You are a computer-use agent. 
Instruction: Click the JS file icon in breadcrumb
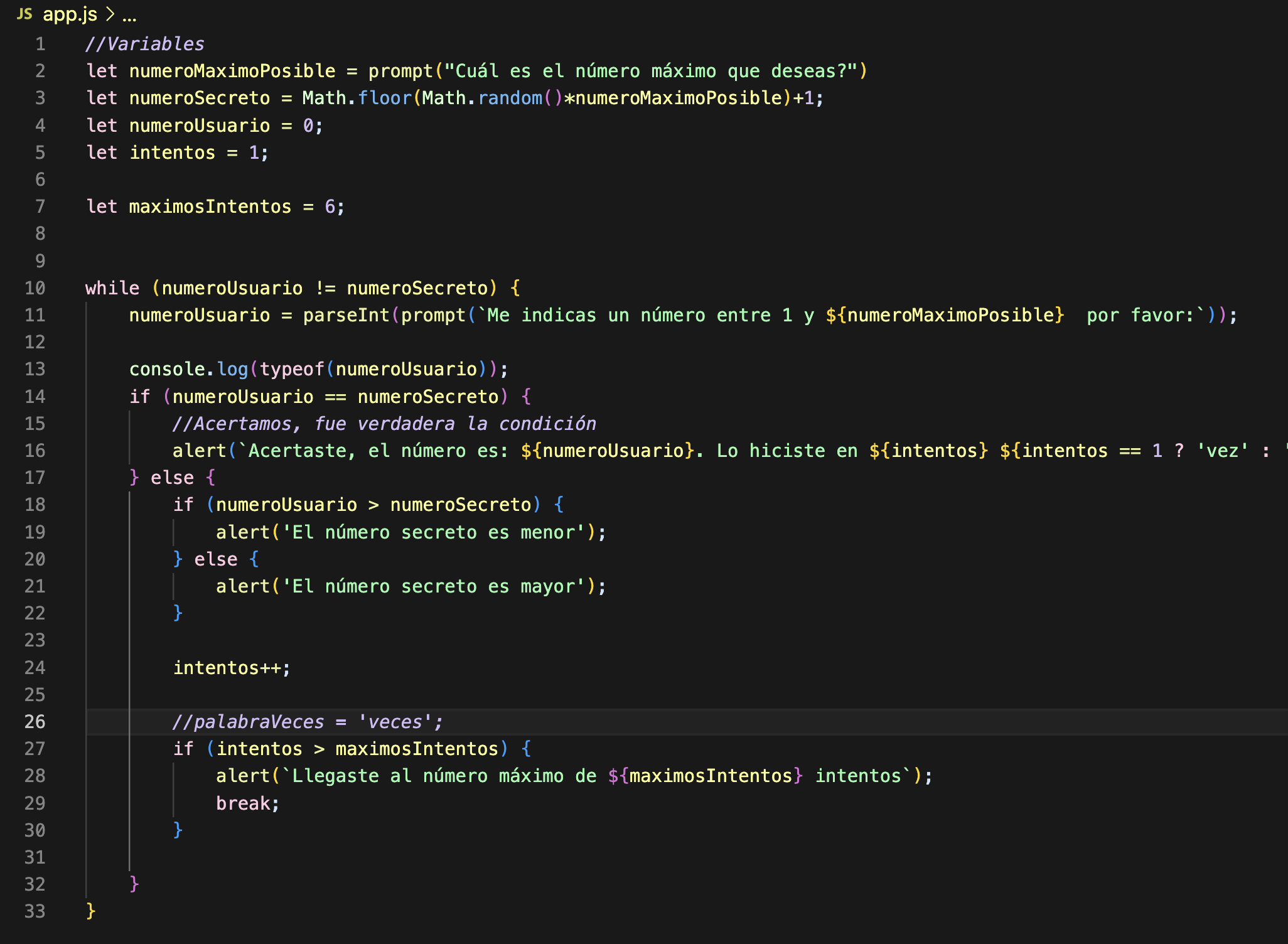pyautogui.click(x=24, y=14)
